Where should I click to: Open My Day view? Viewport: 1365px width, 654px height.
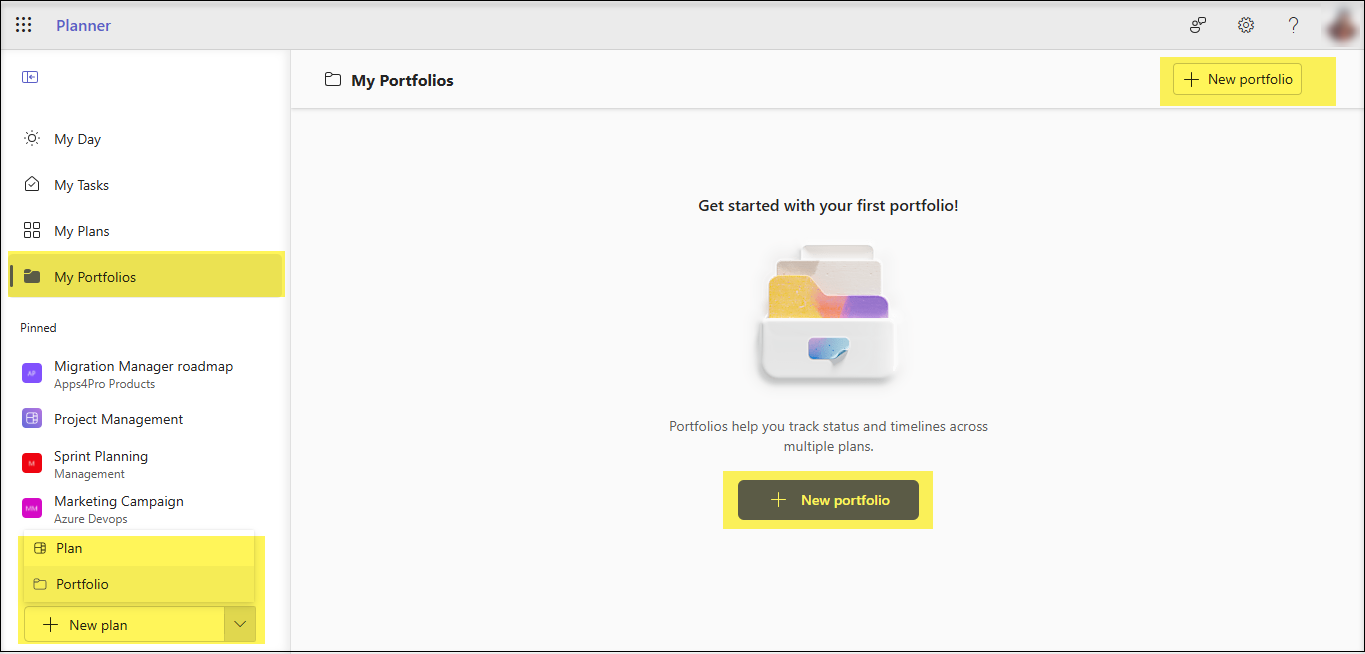[75, 138]
